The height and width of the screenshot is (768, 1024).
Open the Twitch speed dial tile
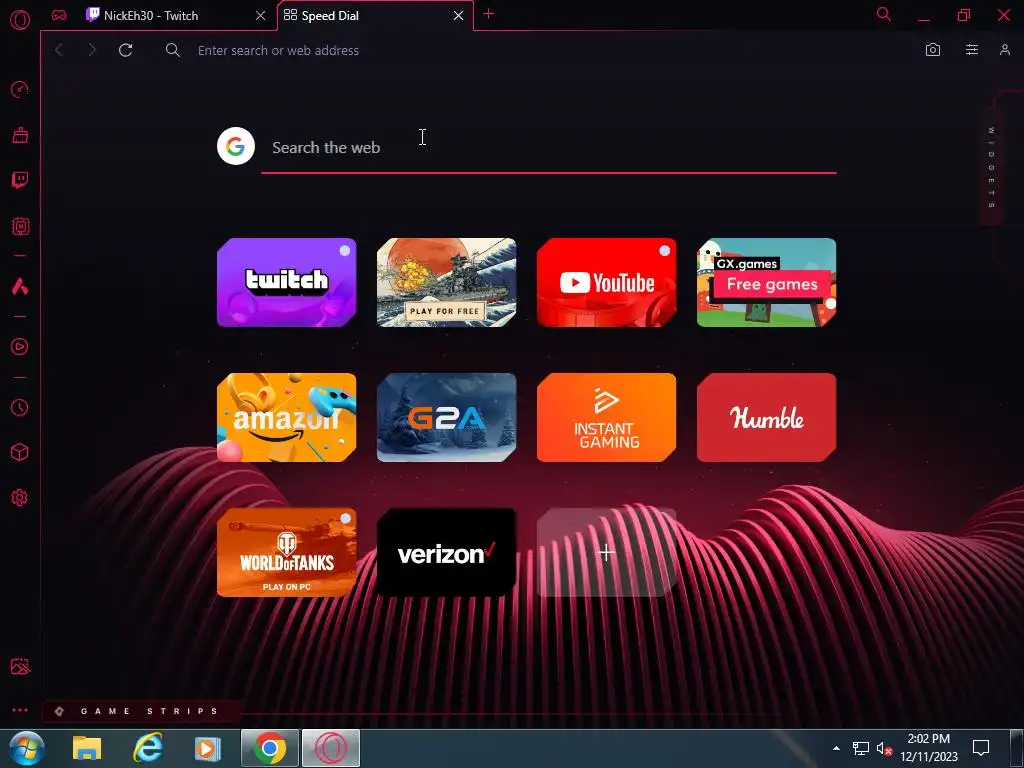click(287, 282)
